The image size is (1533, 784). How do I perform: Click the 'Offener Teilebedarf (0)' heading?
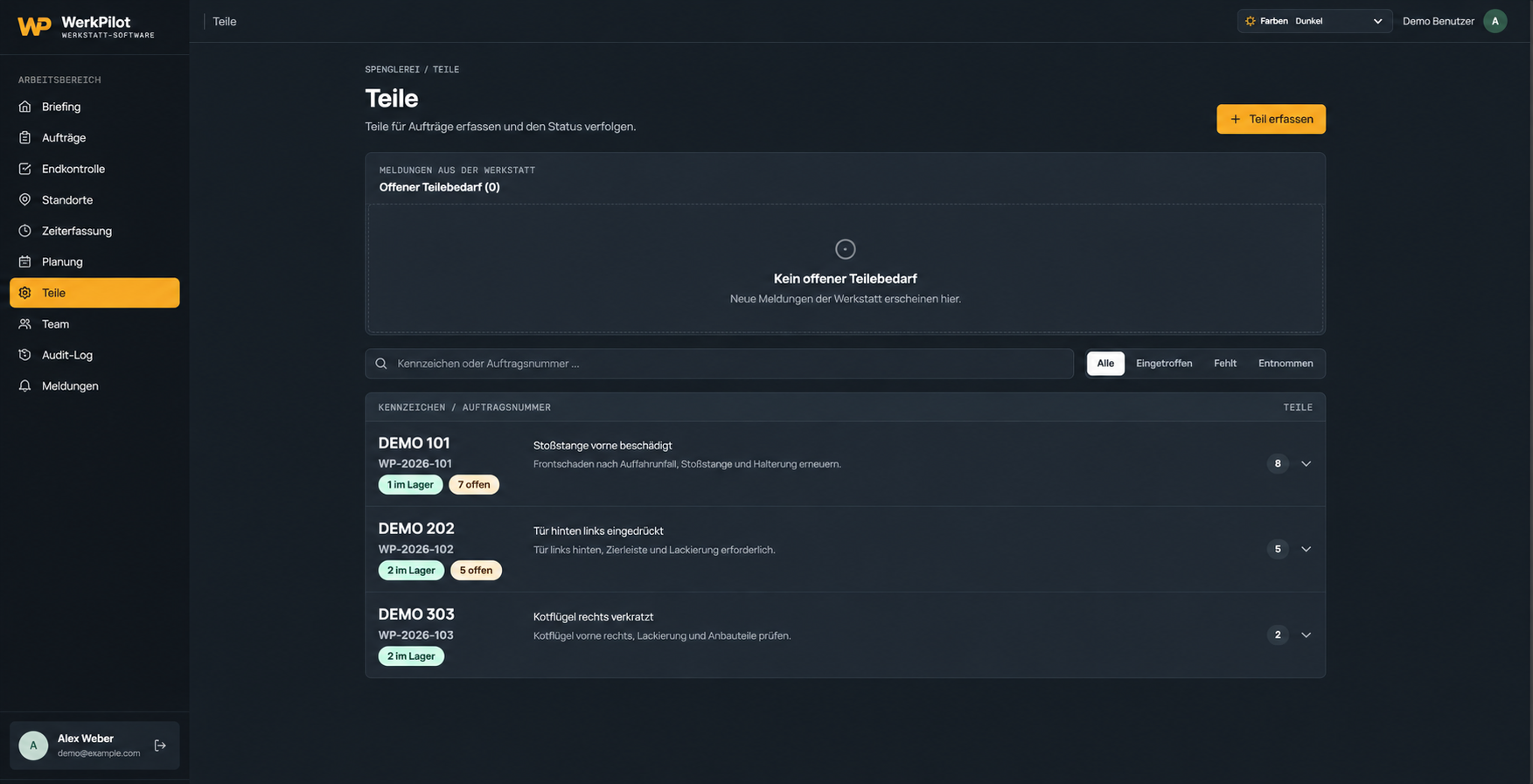point(439,187)
